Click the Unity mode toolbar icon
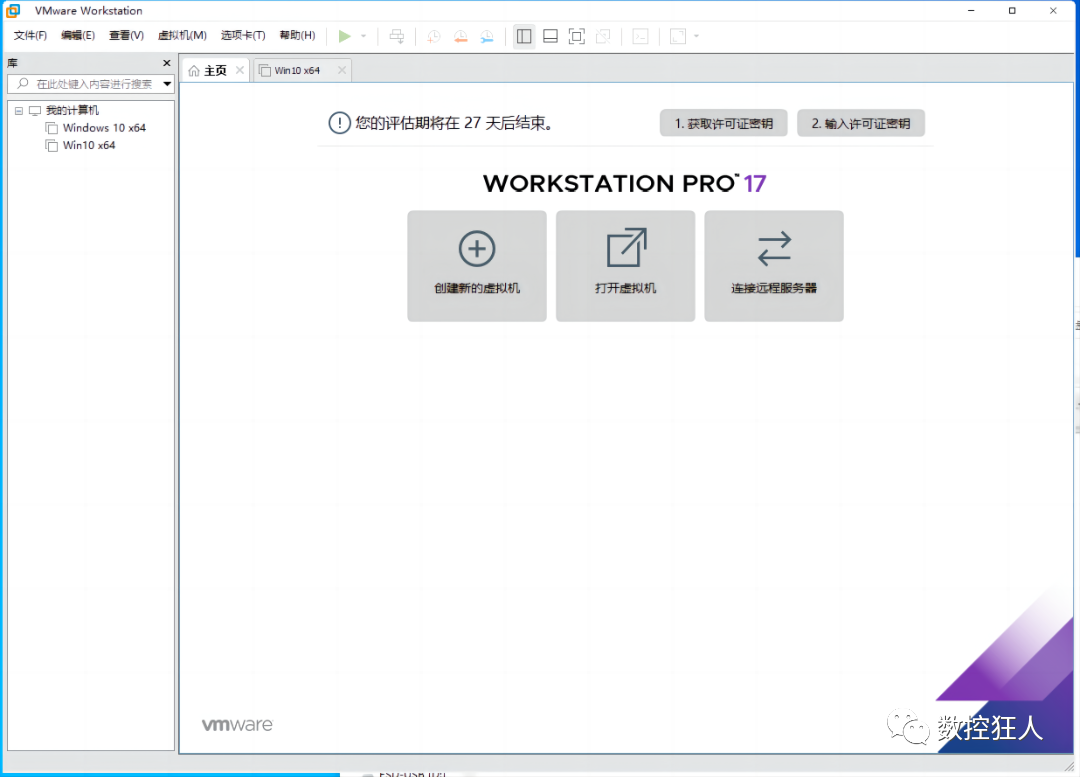The image size is (1080, 777). tap(603, 37)
